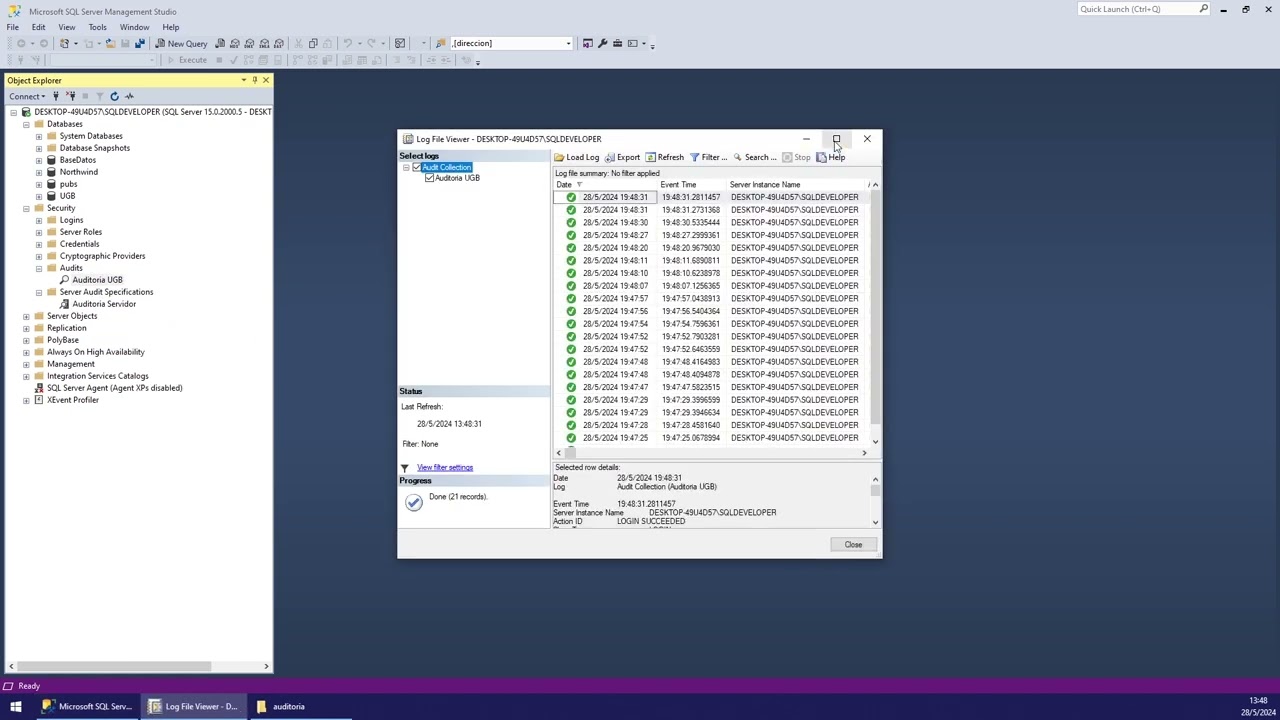The width and height of the screenshot is (1280, 720).
Task: Collapse the Audit Collection tree node
Action: pos(406,167)
